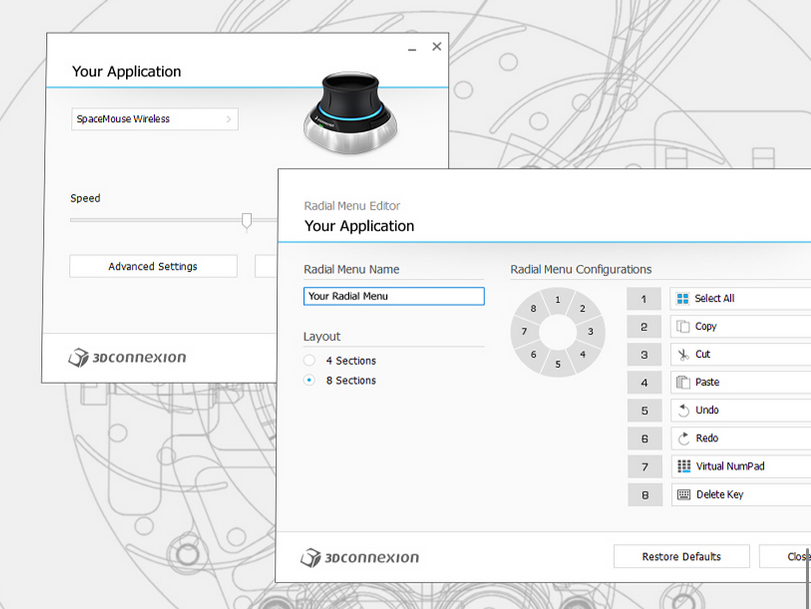The height and width of the screenshot is (609, 811).
Task: Click the Radial Menu Name text field
Action: coord(394,296)
